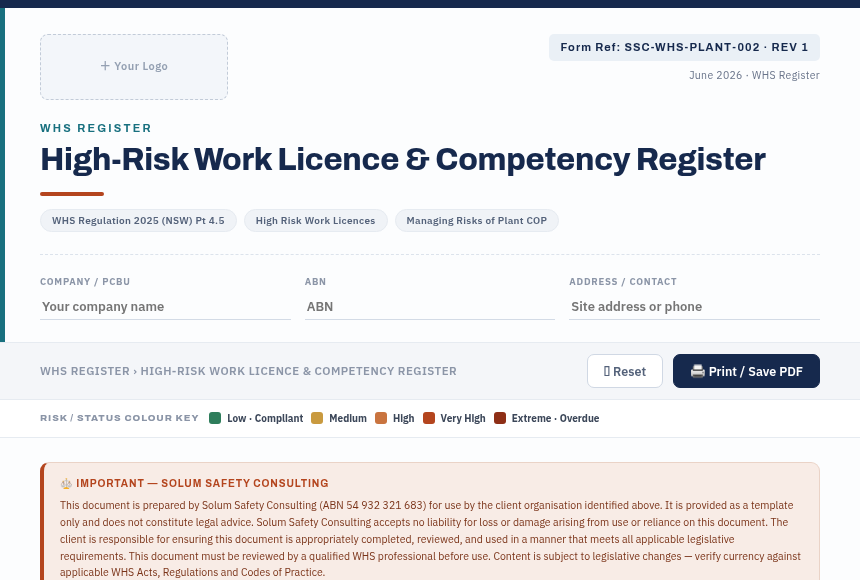Click the ADDRESS / CONTACT label
Screen dimensions: 860x580
623,281
